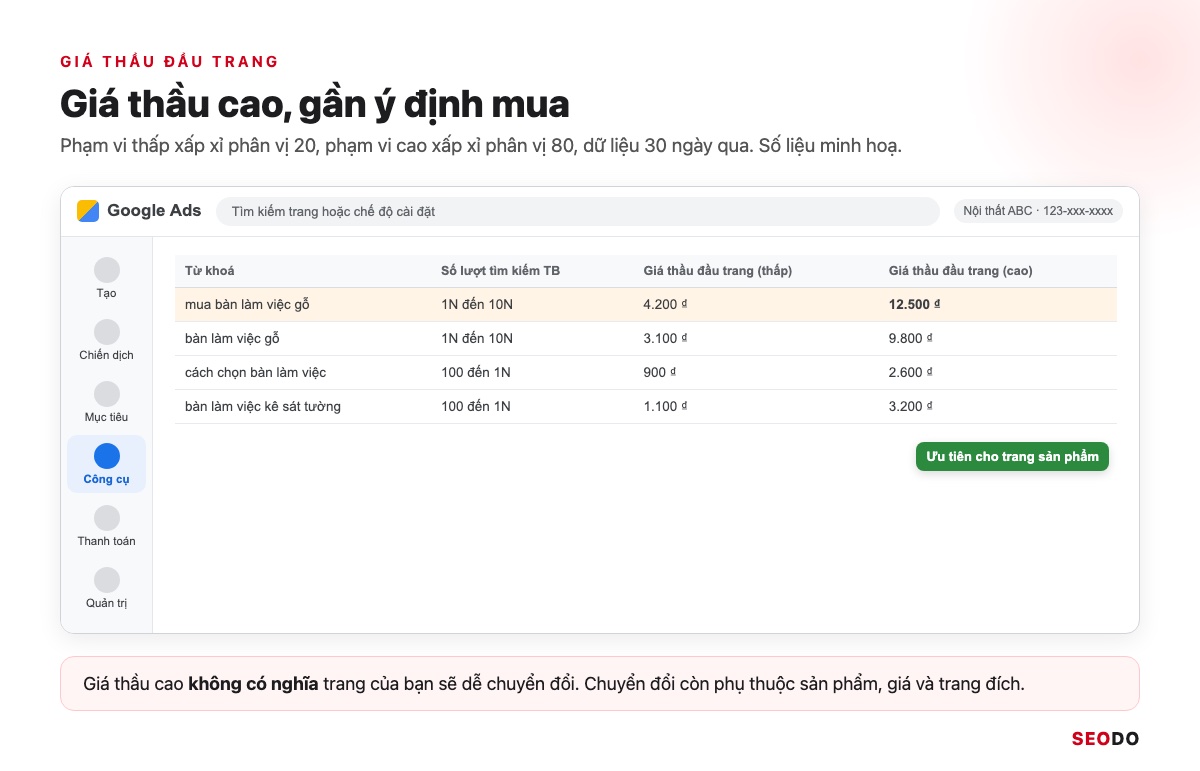Select keyword mua bàn làm việc gỗ
Screen dimensions: 1200x771
click(247, 304)
